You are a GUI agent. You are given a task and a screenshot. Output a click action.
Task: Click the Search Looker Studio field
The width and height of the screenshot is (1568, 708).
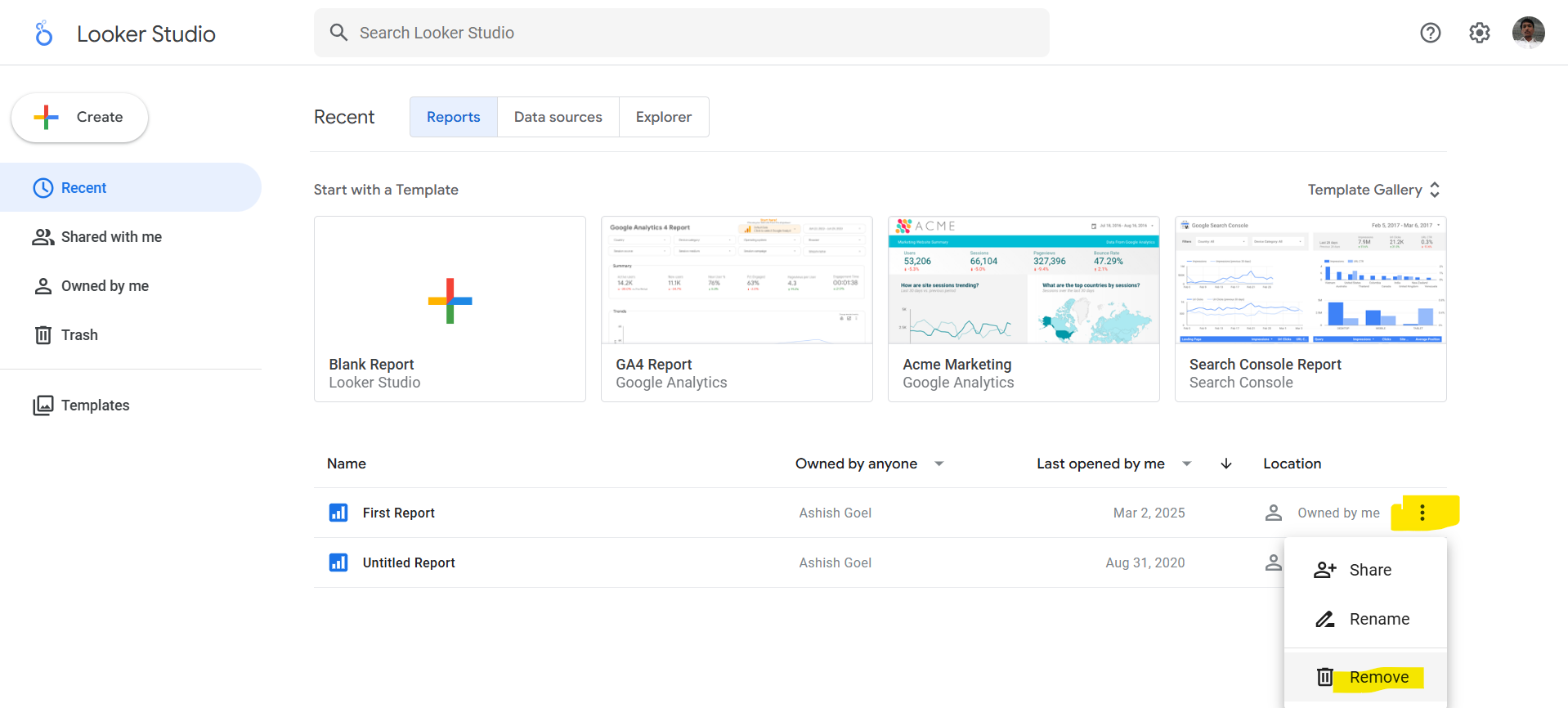[681, 33]
